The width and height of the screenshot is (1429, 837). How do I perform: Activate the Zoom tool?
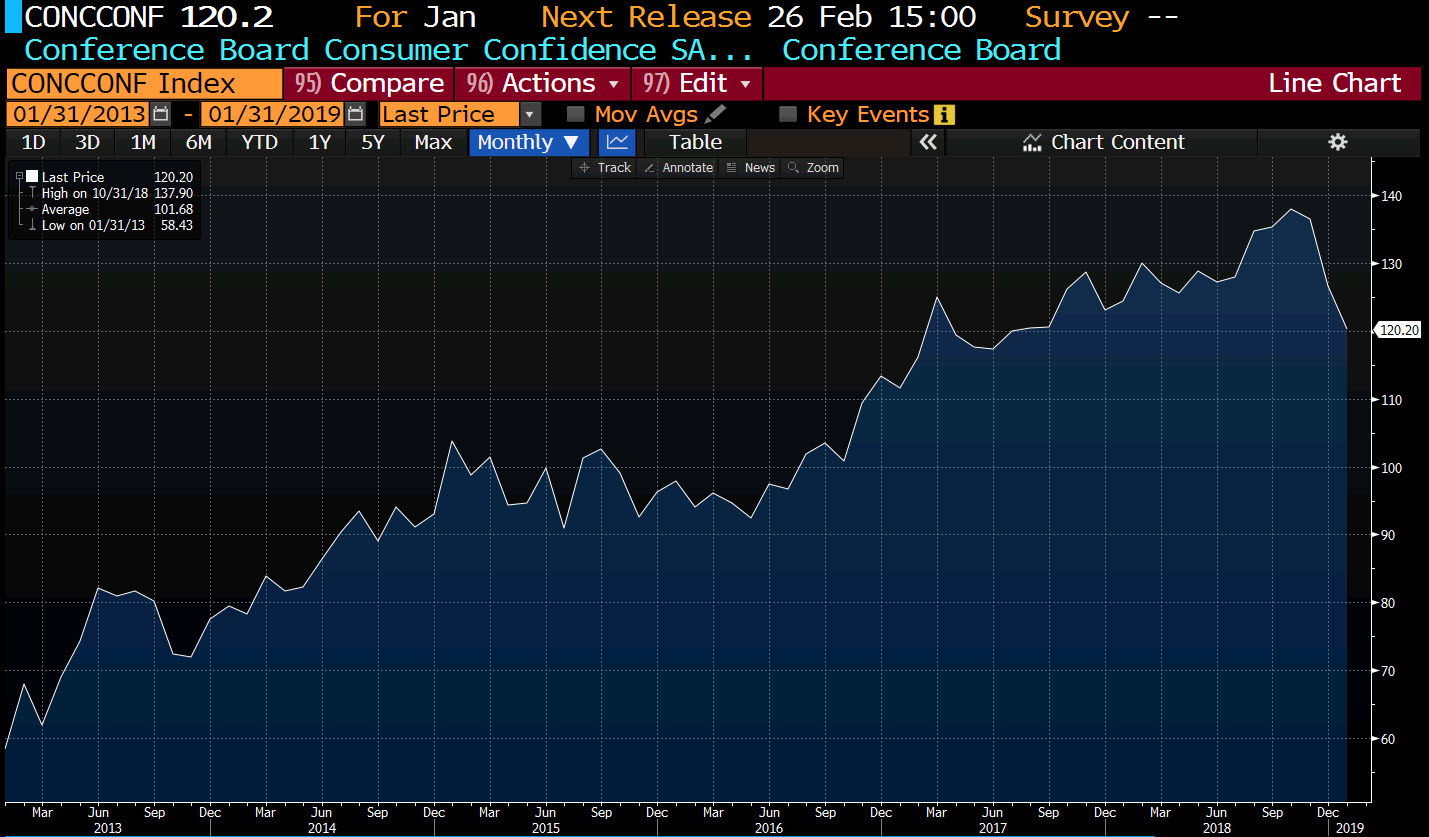click(812, 168)
